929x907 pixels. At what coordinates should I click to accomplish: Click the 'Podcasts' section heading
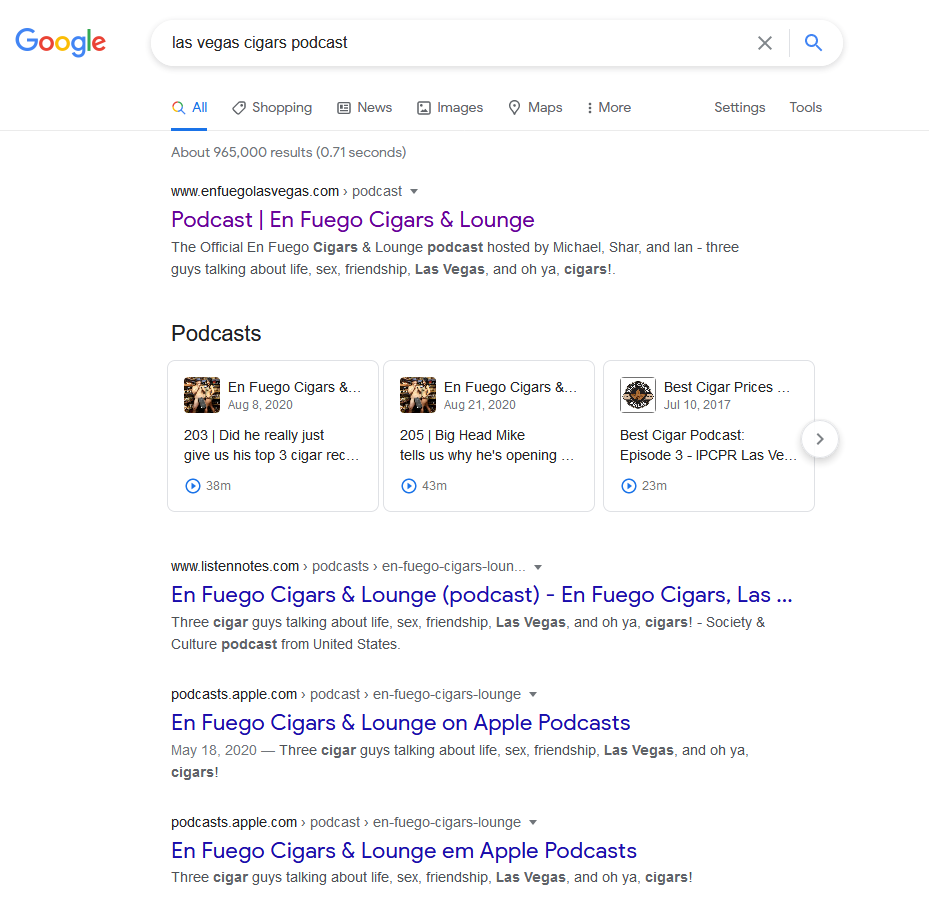pyautogui.click(x=216, y=334)
